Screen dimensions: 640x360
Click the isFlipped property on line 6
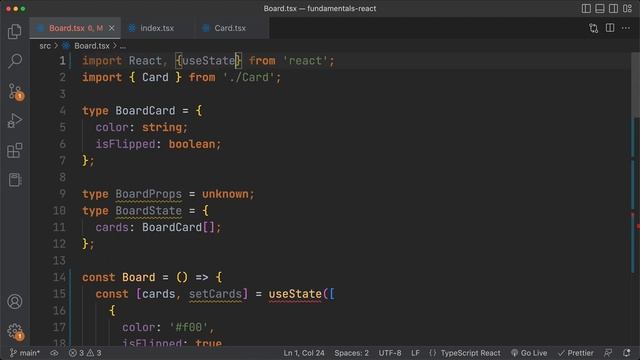pos(125,144)
